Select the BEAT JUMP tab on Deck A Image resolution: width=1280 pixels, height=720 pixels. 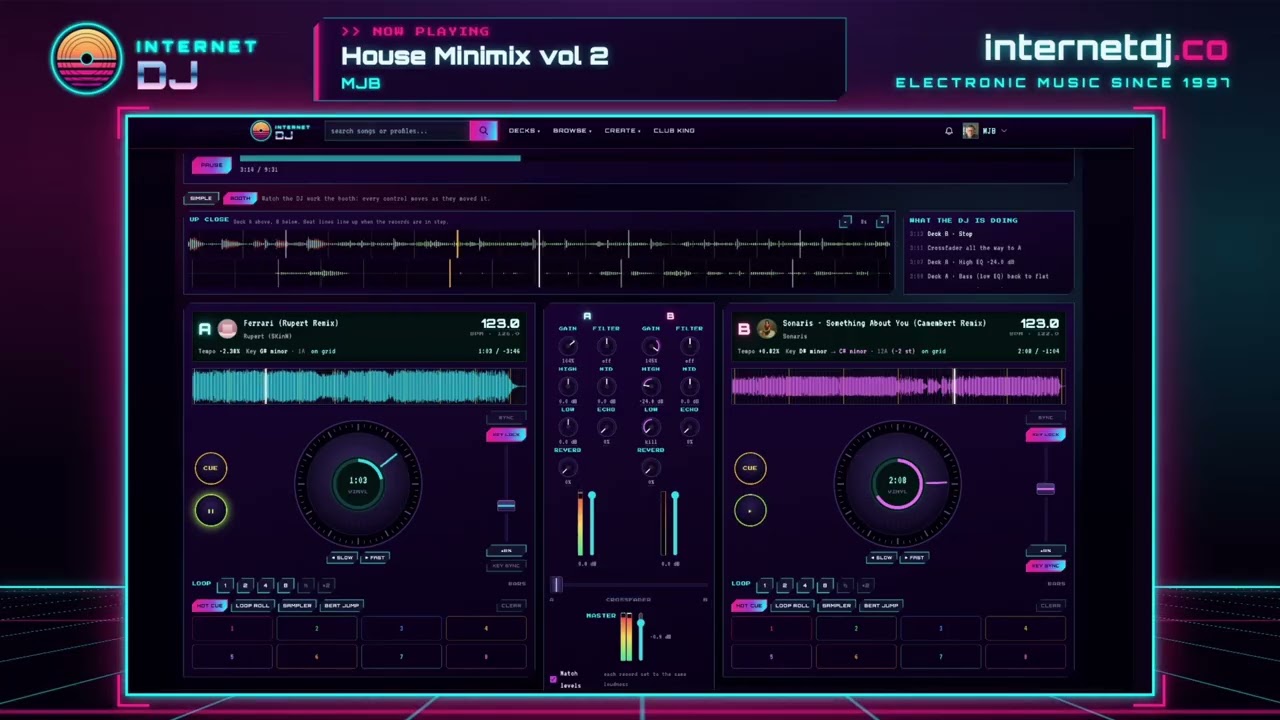342,605
